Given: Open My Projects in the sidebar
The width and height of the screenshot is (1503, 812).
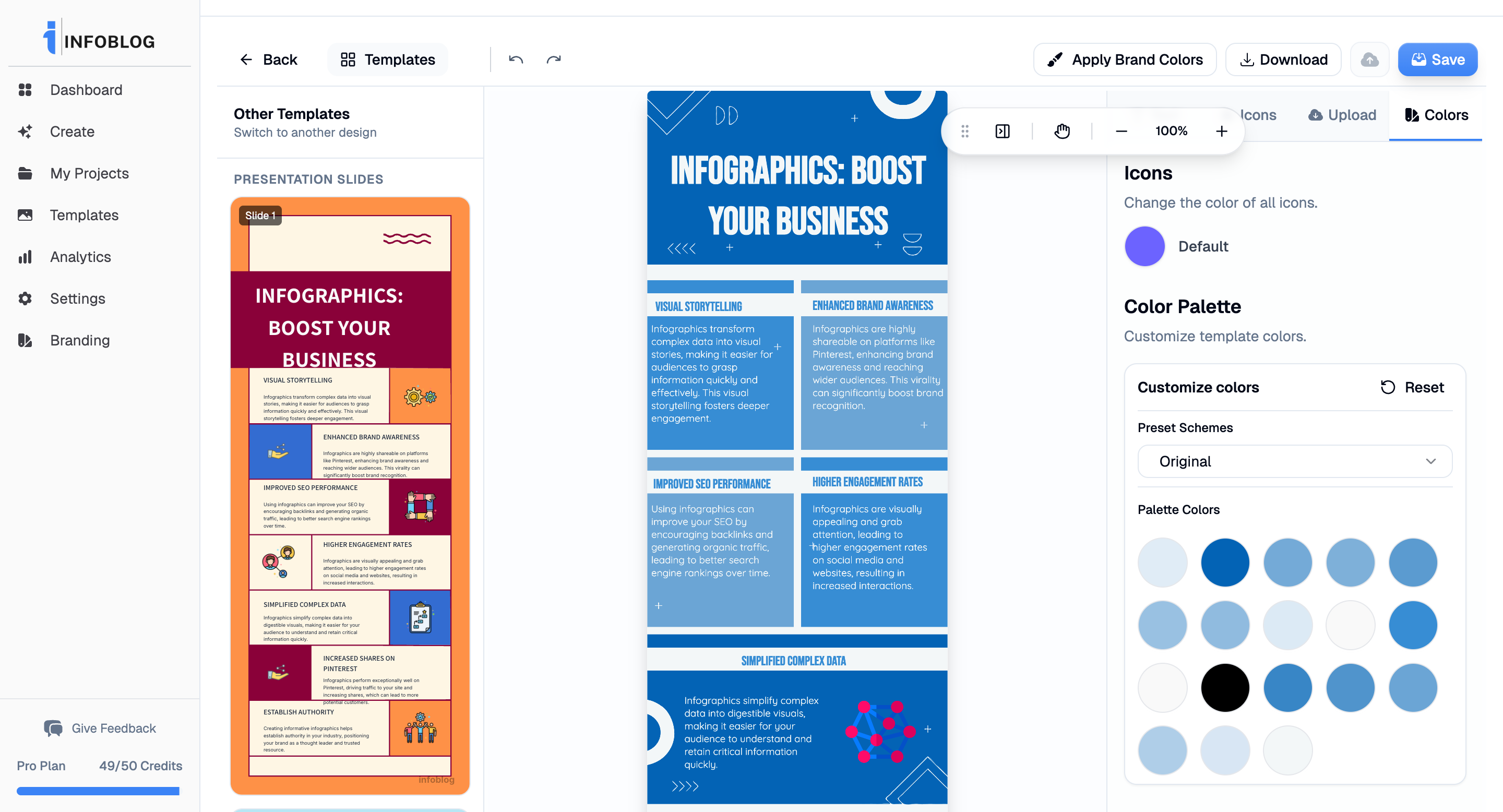Looking at the screenshot, I should (89, 173).
